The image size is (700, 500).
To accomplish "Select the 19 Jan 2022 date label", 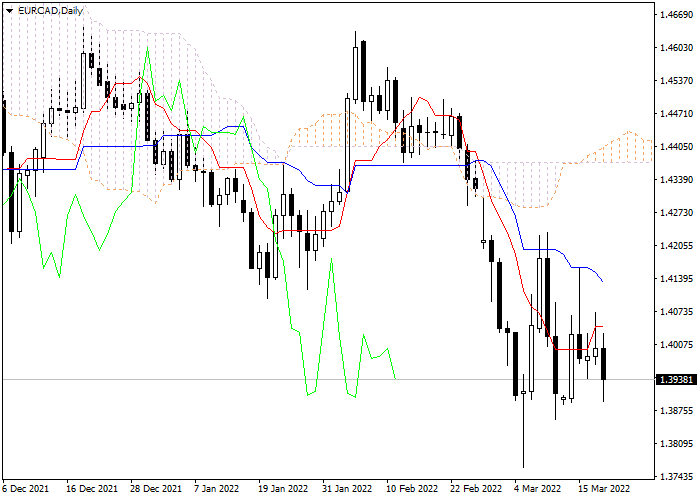I will click(283, 489).
